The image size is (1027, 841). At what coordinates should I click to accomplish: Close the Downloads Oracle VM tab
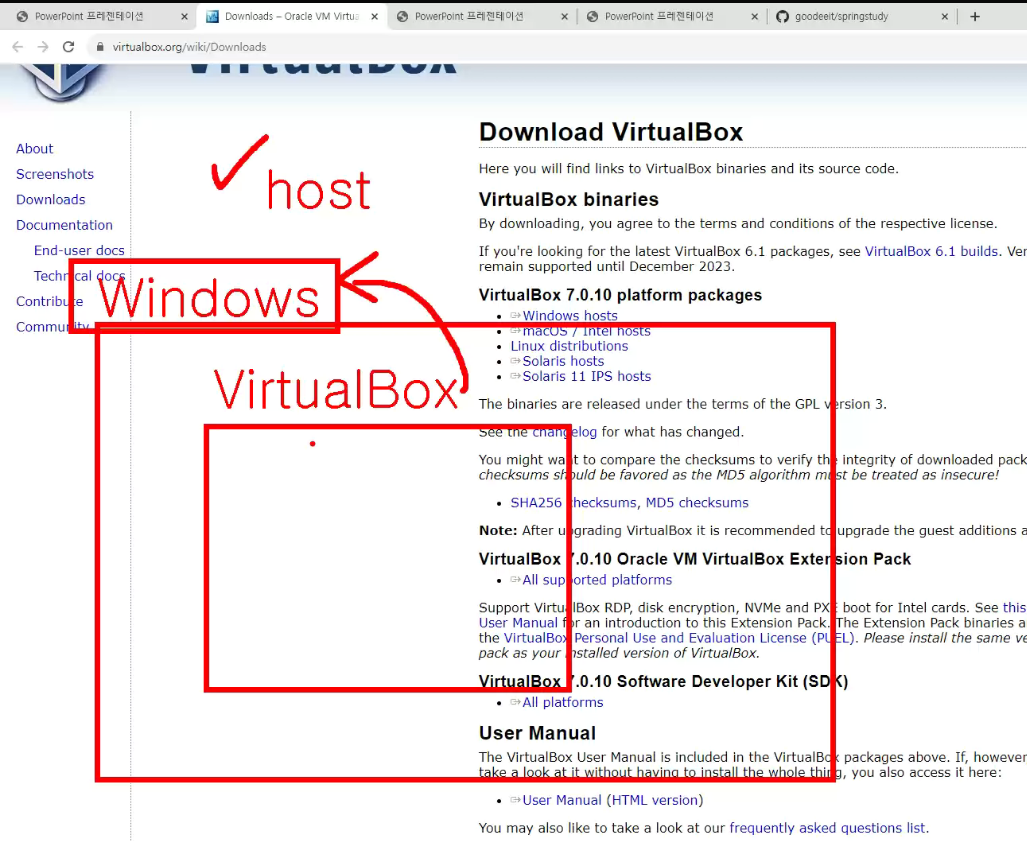tap(374, 16)
